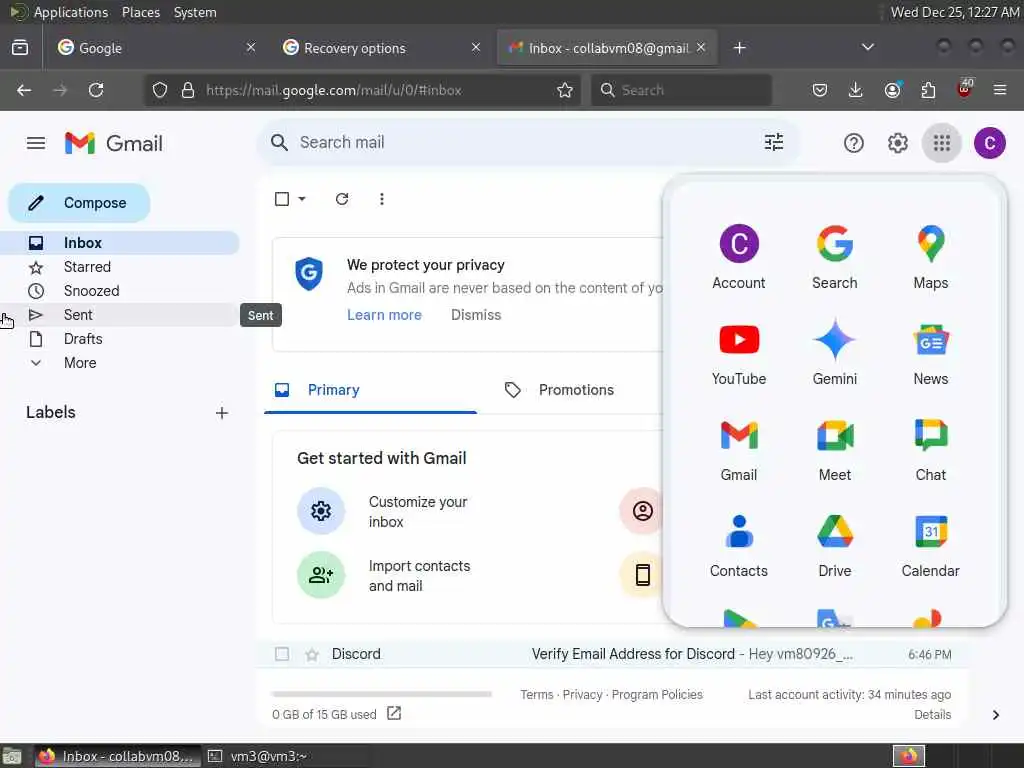Open the System menu
This screenshot has width=1024, height=768.
click(195, 12)
